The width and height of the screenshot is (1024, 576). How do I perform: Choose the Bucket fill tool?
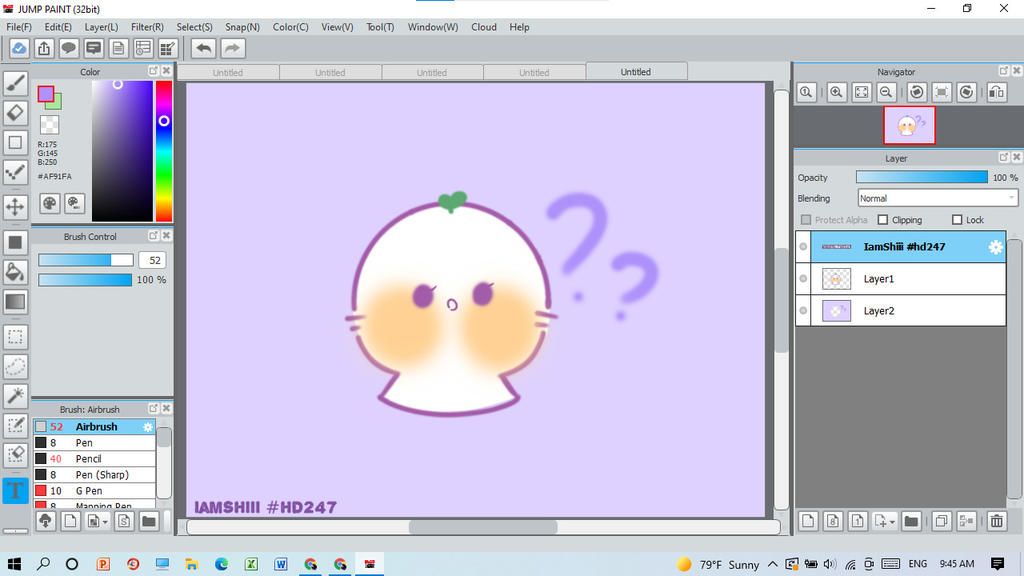click(15, 272)
